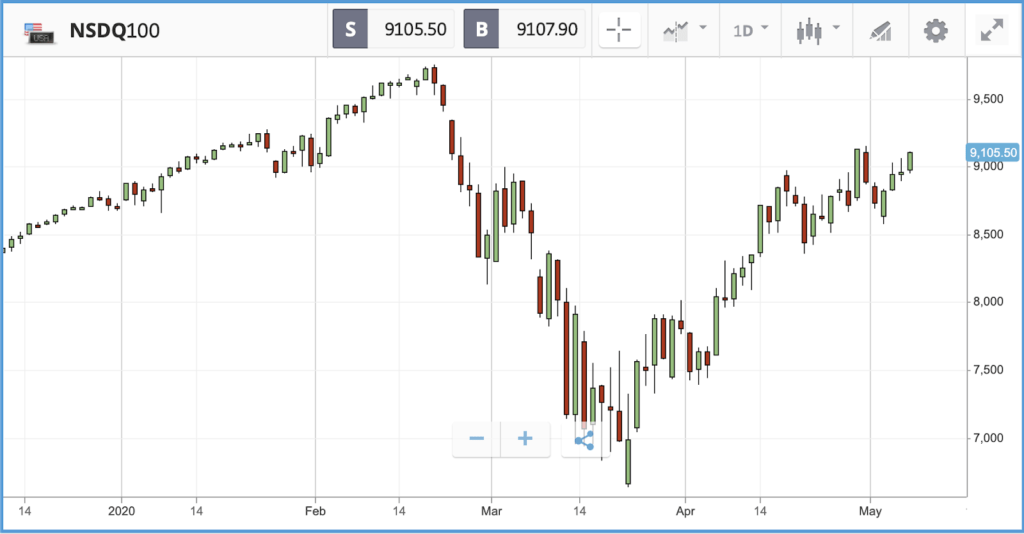Expand the 1D timeframe dropdown

pyautogui.click(x=750, y=30)
